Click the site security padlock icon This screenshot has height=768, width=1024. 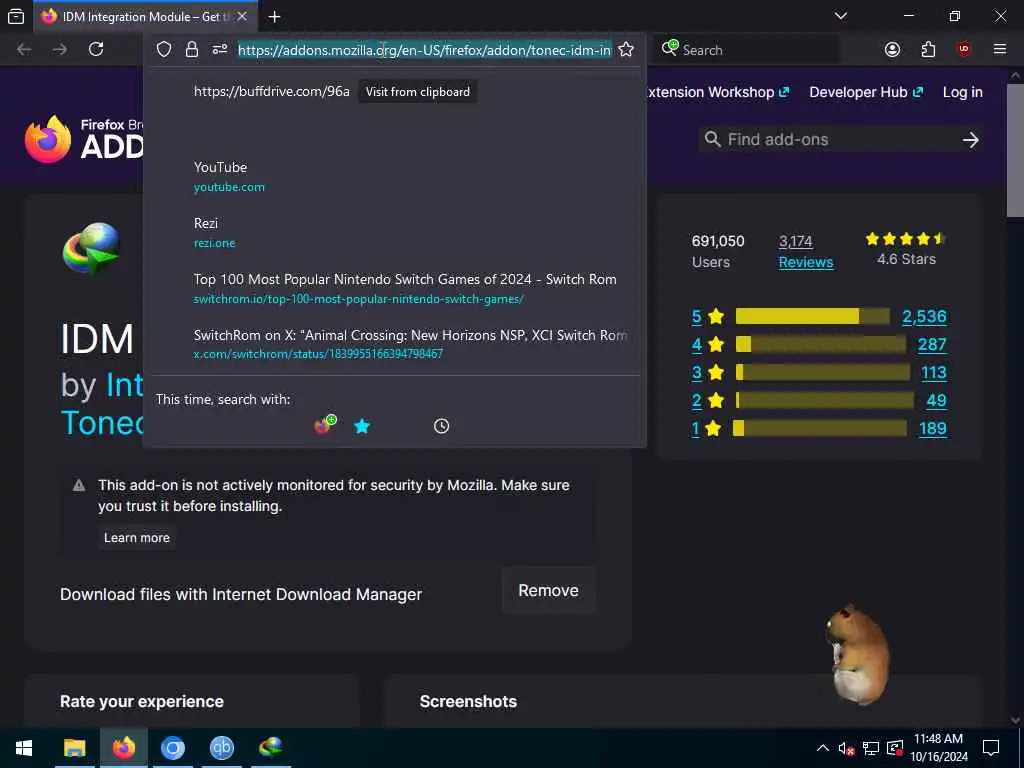click(192, 50)
